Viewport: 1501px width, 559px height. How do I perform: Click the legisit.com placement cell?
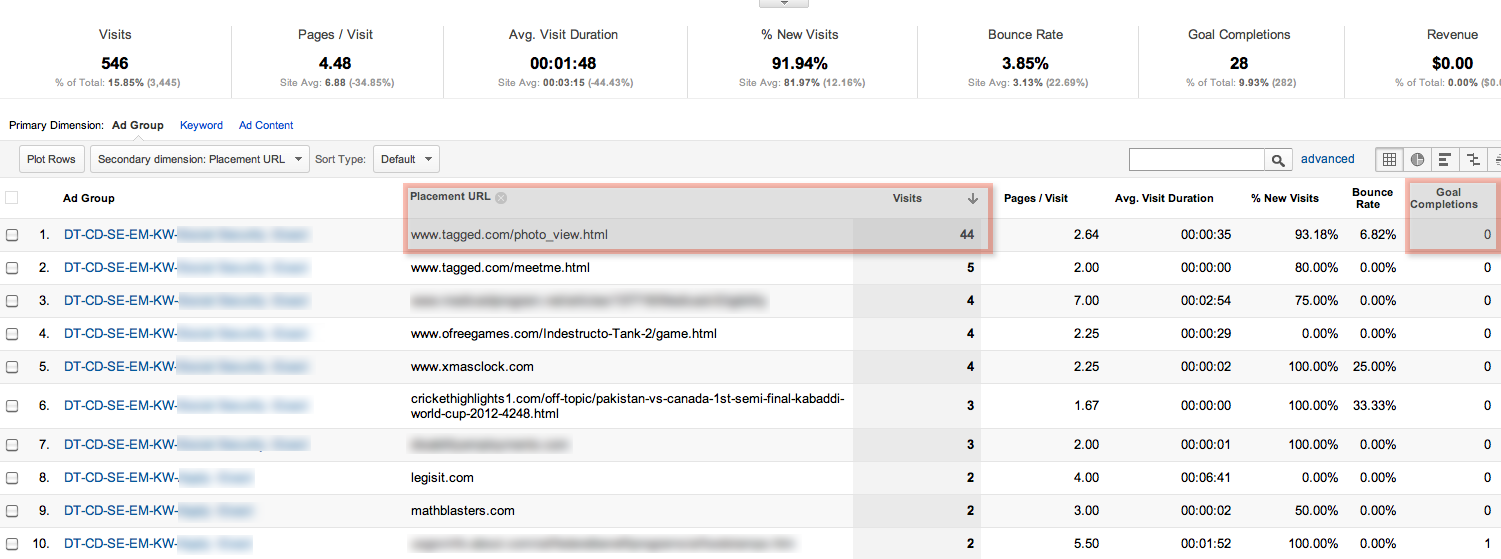(x=442, y=478)
